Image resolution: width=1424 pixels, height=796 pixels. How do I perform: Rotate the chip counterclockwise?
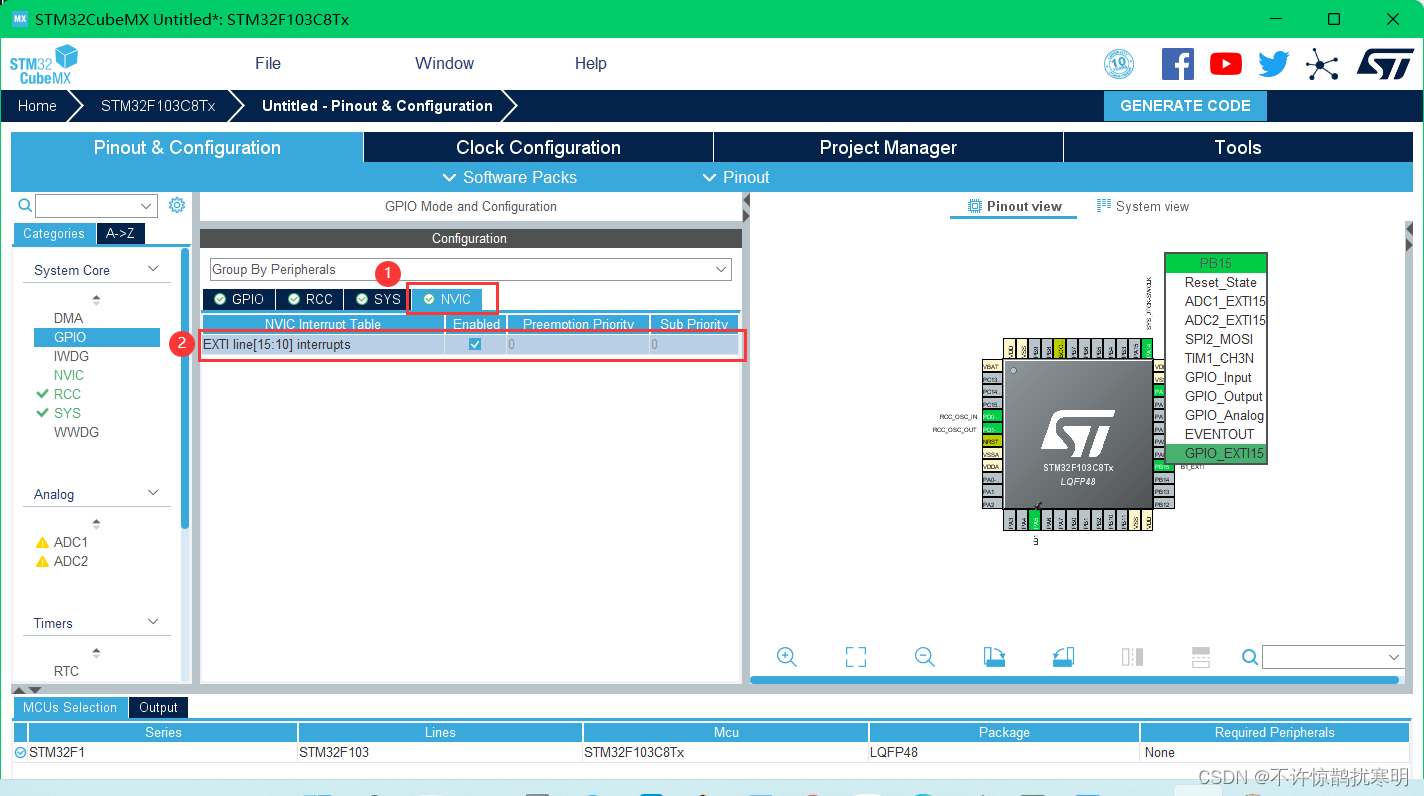1063,657
